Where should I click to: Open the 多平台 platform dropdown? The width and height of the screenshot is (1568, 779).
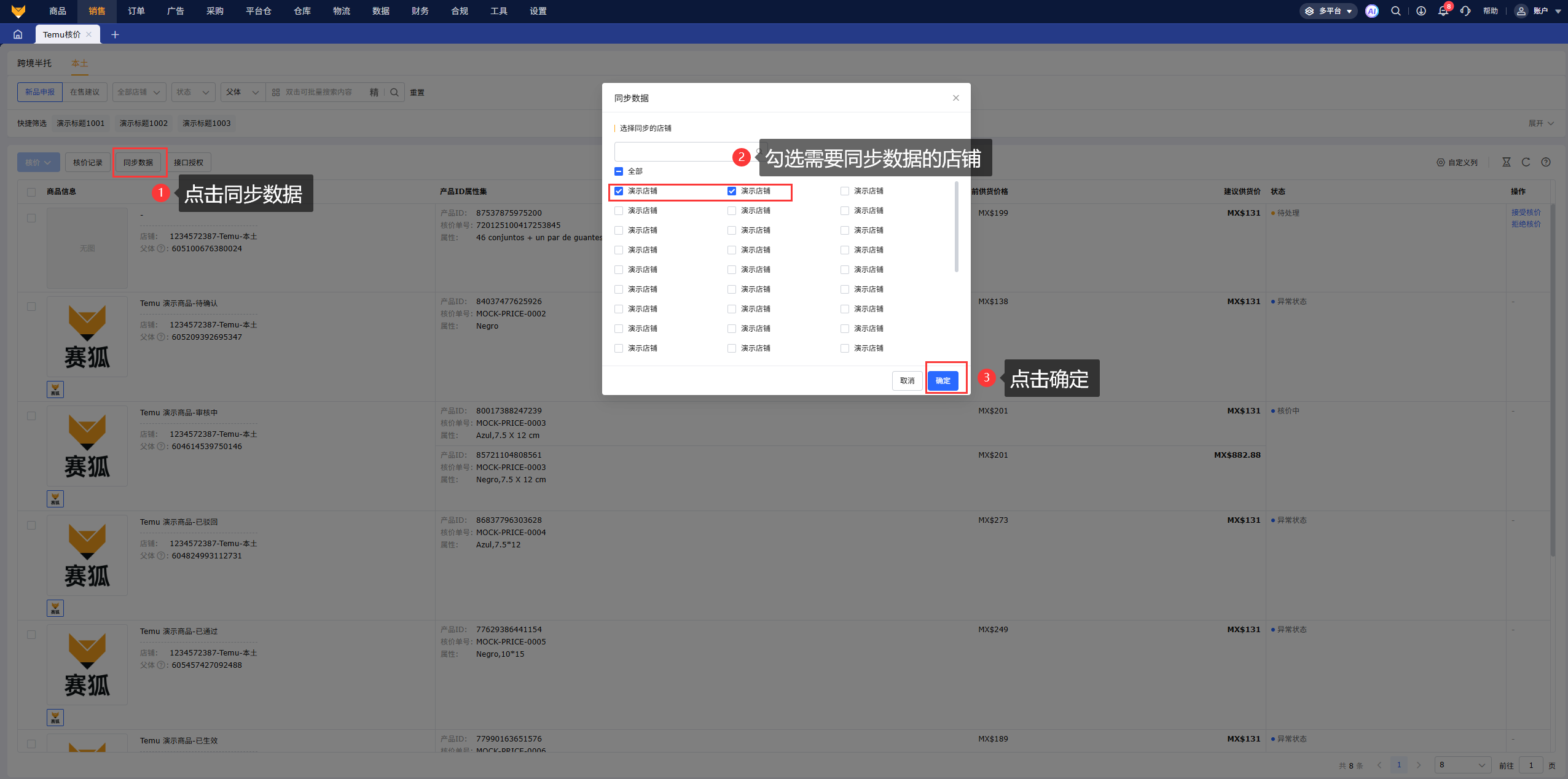1328,11
